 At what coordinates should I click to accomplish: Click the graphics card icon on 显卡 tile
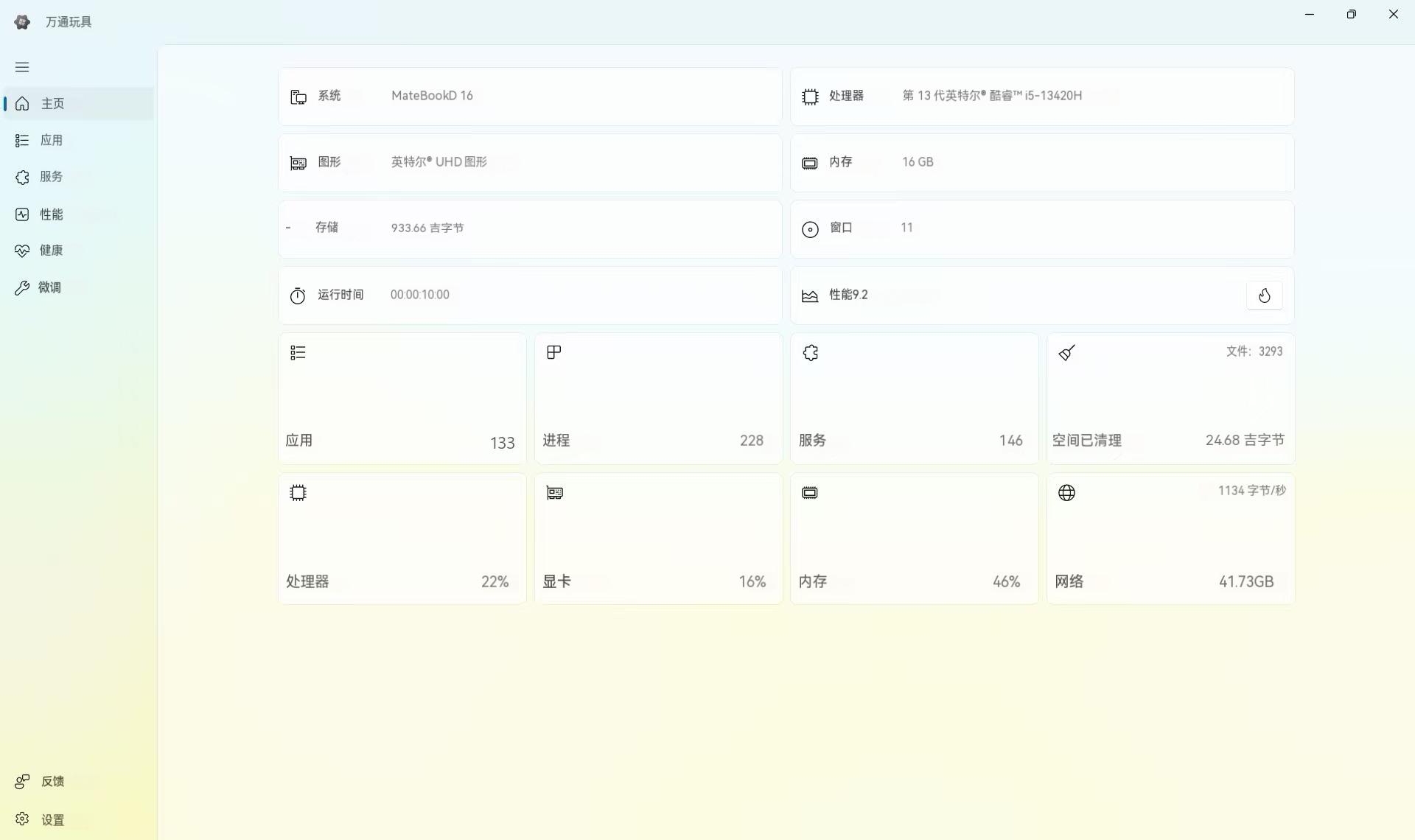pos(554,493)
